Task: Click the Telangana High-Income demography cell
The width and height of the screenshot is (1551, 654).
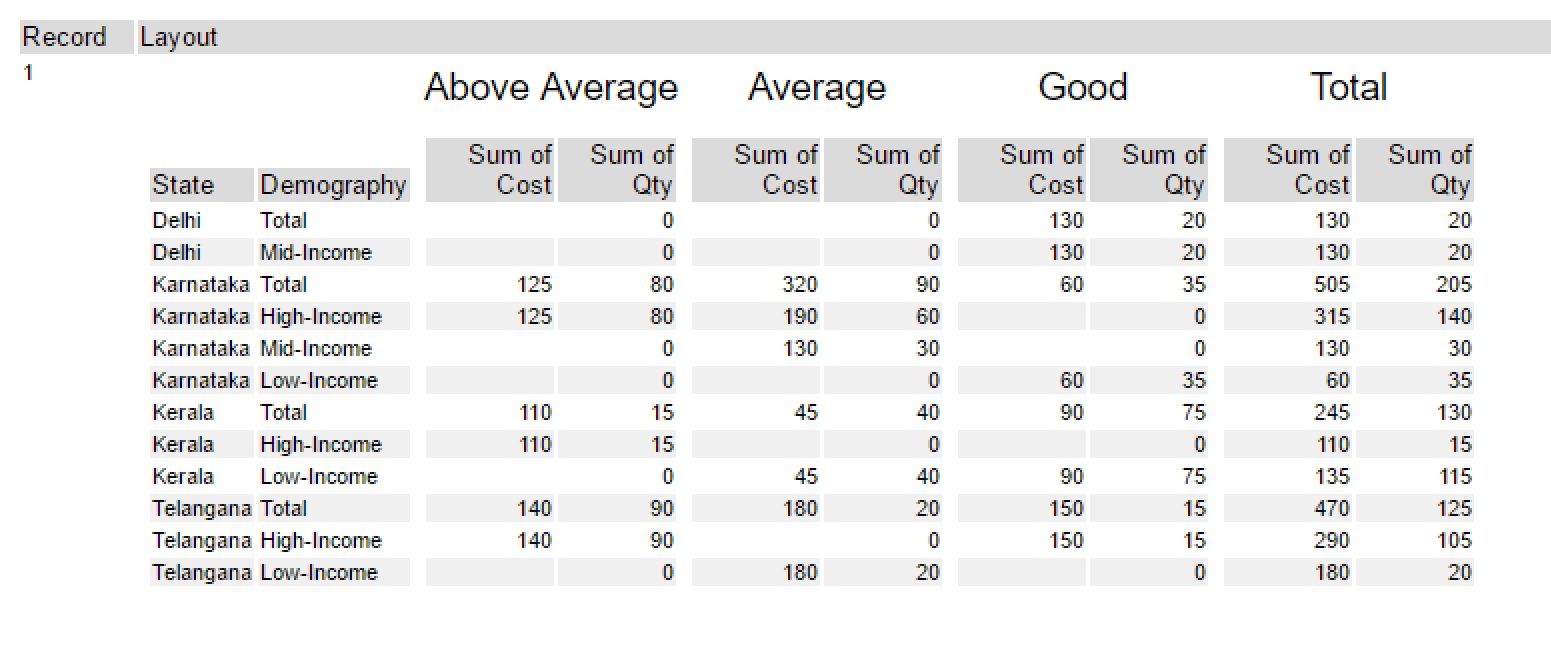Action: coord(321,541)
